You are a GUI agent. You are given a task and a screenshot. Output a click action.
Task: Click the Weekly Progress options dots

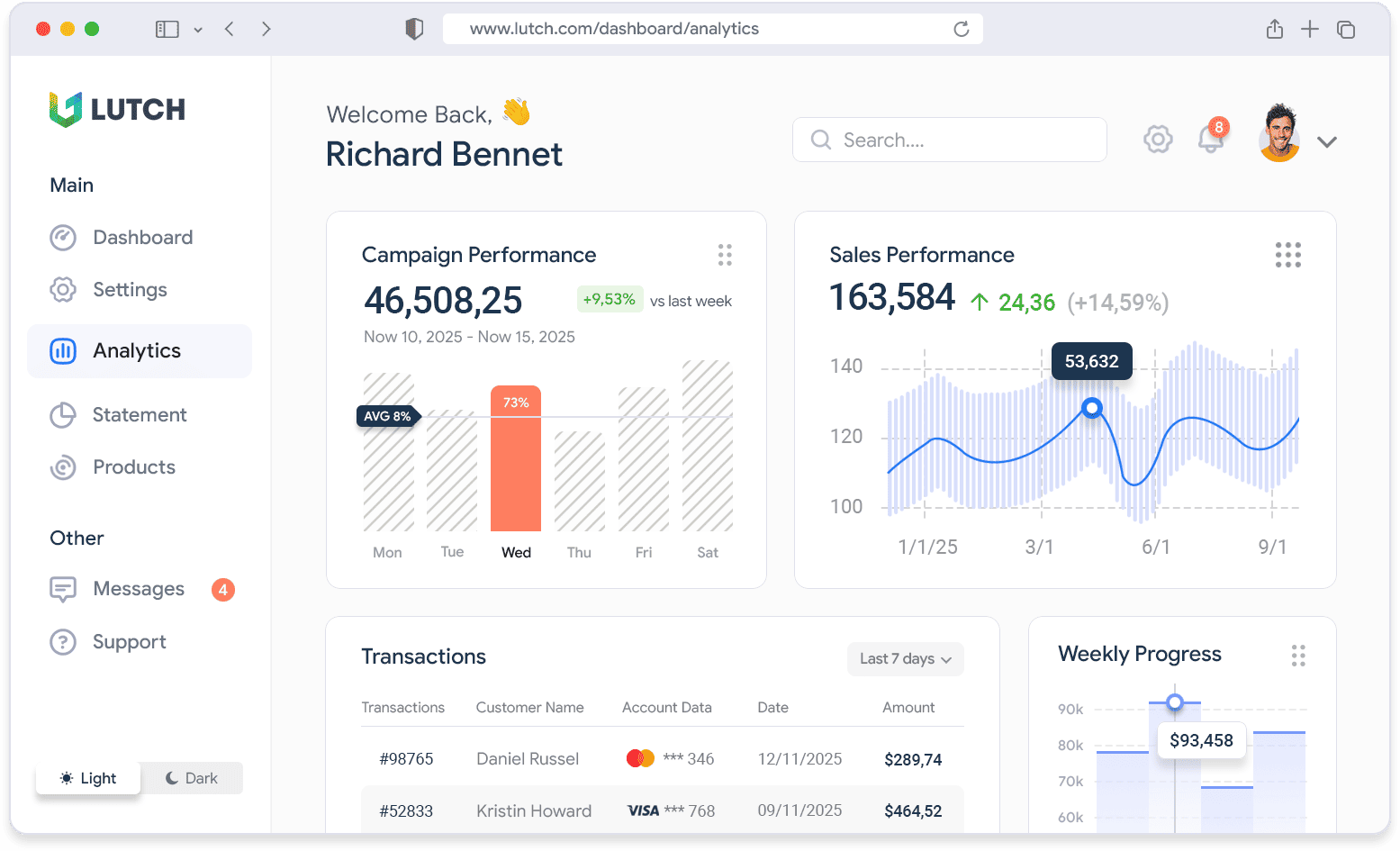click(1297, 656)
